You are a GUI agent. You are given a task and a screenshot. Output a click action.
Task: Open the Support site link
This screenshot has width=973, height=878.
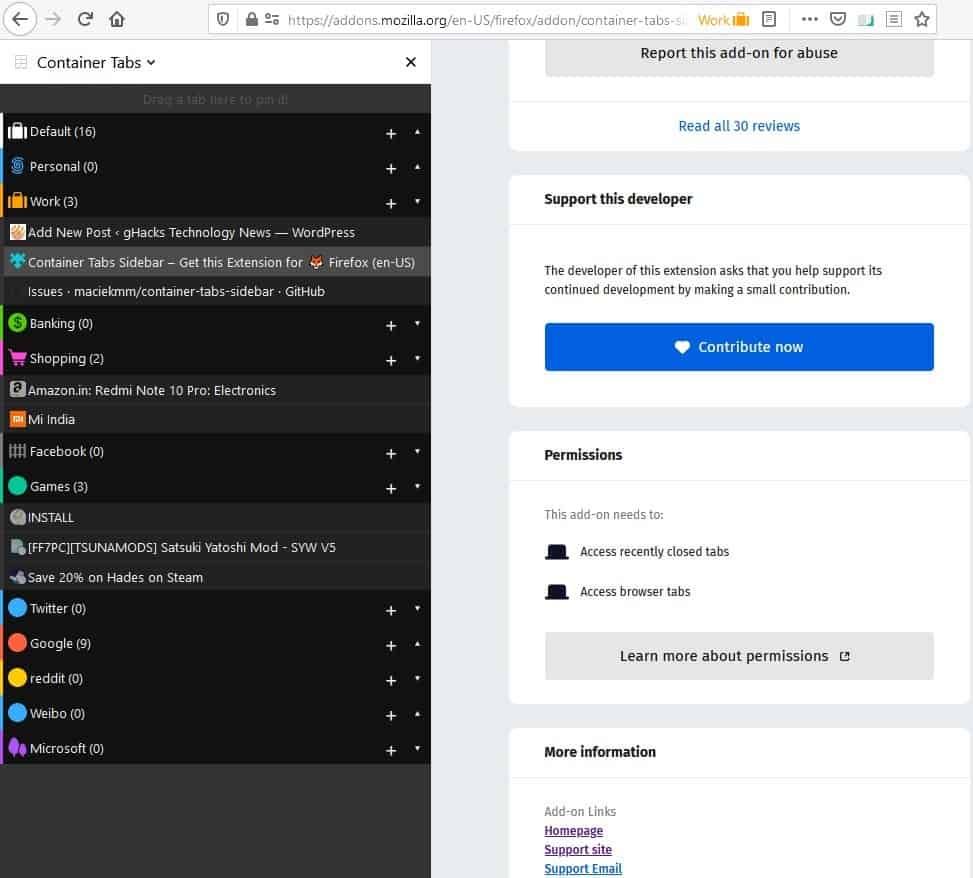(x=578, y=849)
